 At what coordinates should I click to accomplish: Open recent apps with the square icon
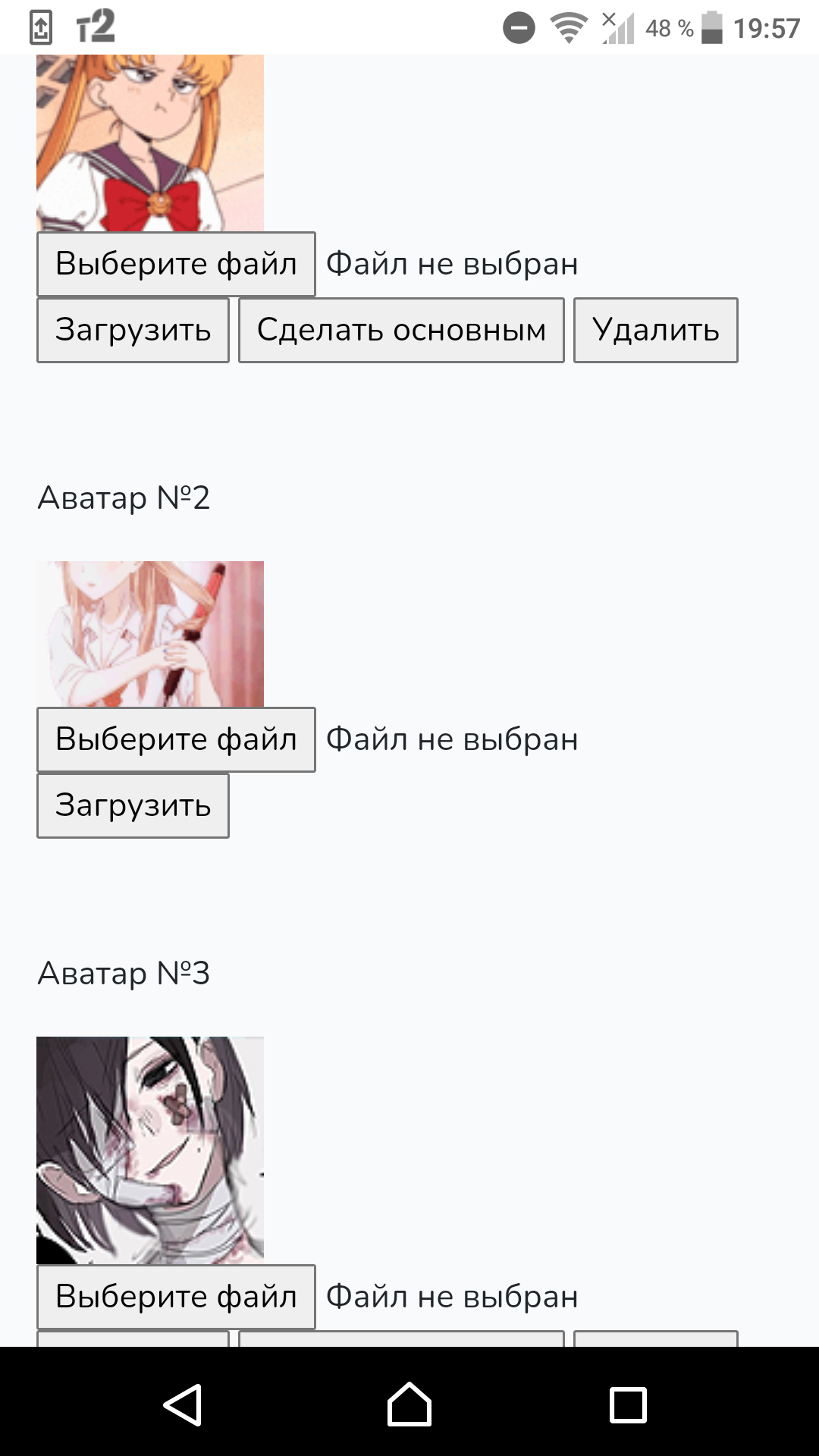tap(629, 1404)
